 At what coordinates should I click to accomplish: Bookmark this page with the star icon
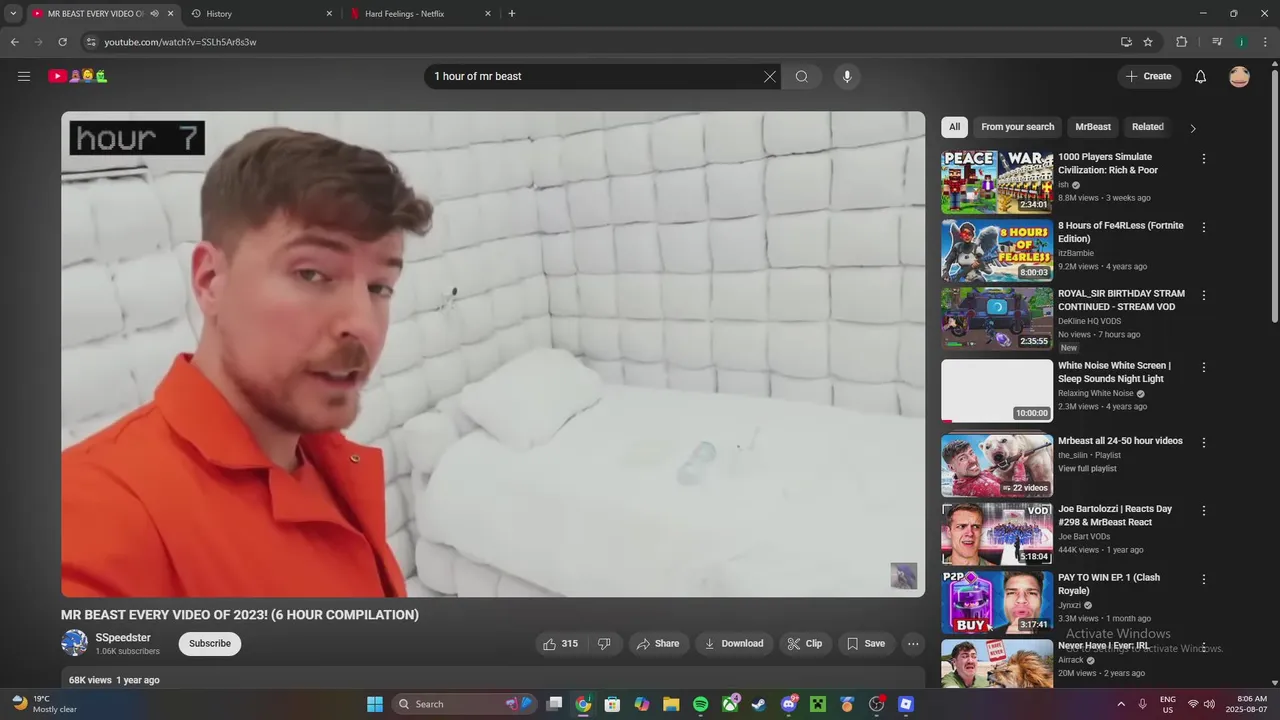click(1148, 42)
